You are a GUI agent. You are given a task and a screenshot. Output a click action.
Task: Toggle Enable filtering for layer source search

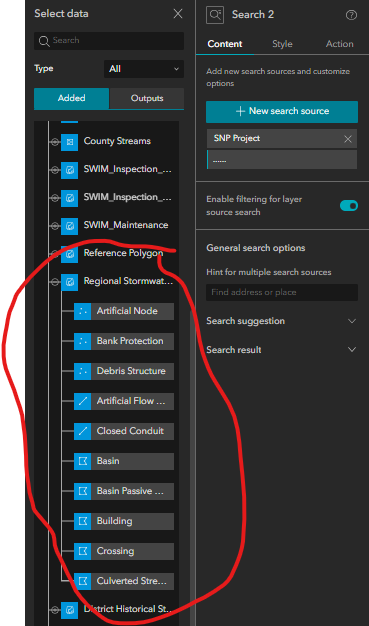click(349, 206)
